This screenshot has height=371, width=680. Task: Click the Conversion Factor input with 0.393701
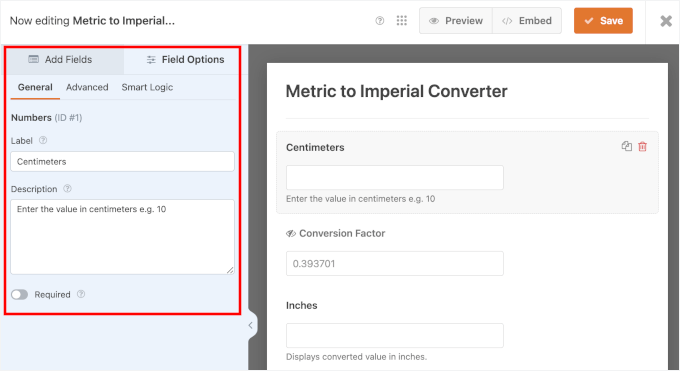[395, 263]
